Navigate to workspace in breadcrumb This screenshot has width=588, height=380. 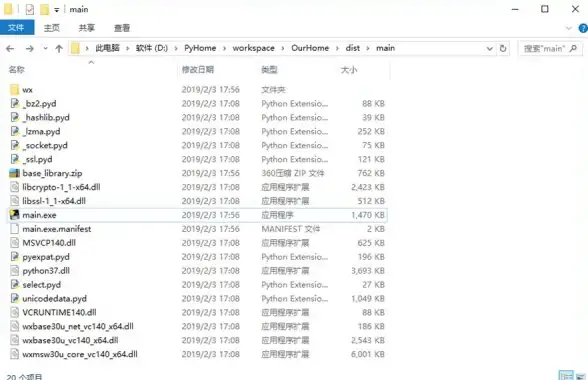tap(254, 48)
